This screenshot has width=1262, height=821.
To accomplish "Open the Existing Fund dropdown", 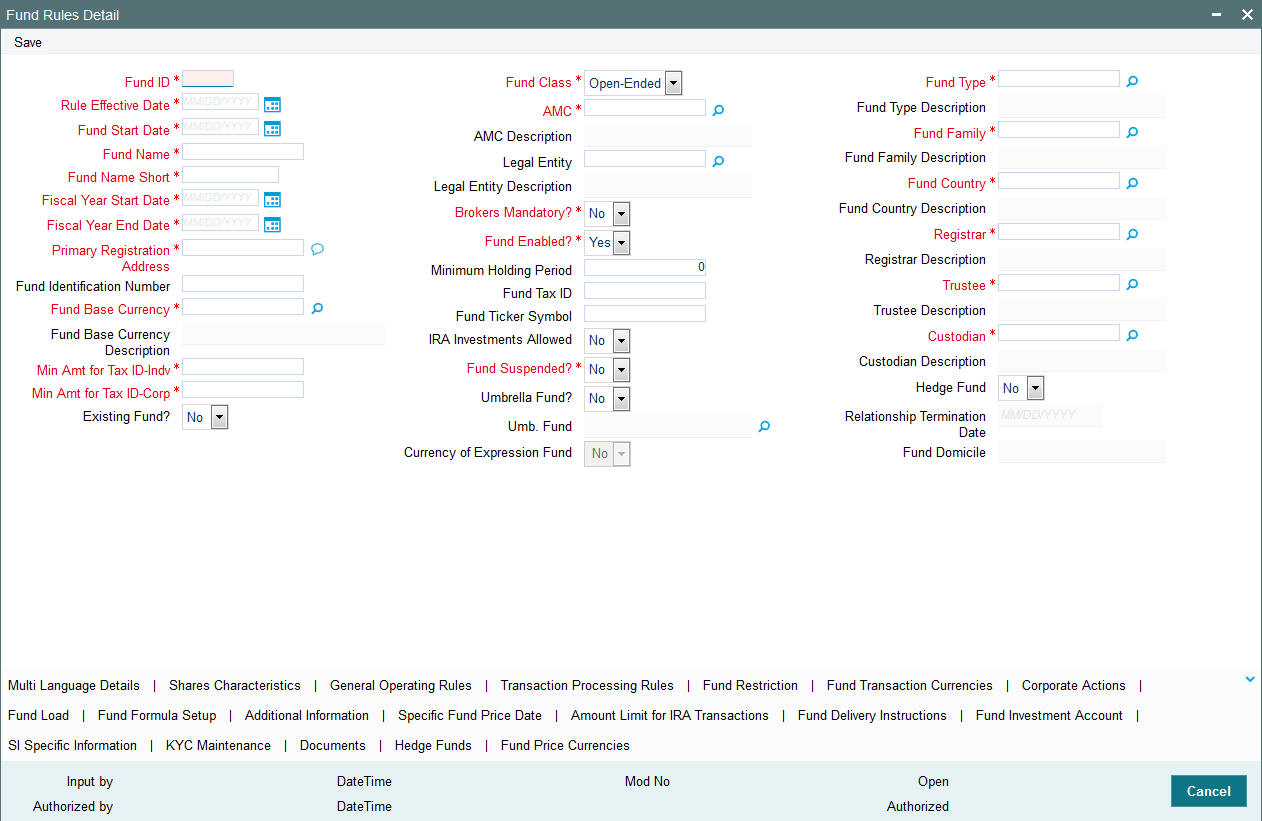I will click(x=205, y=417).
